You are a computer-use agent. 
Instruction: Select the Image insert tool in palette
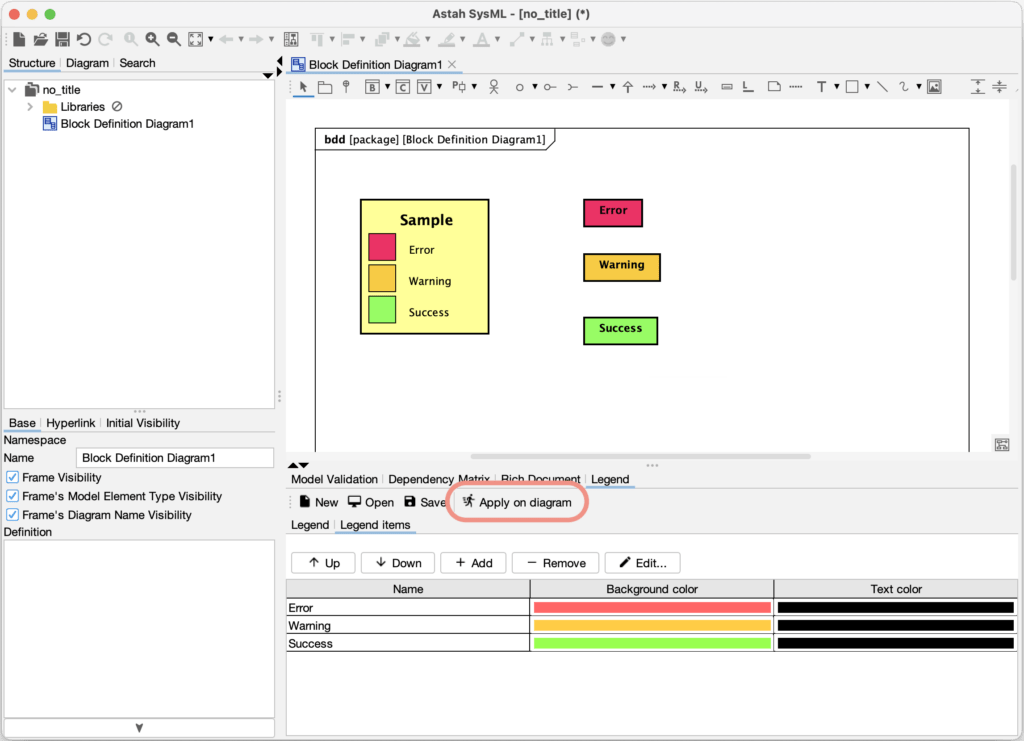(933, 87)
